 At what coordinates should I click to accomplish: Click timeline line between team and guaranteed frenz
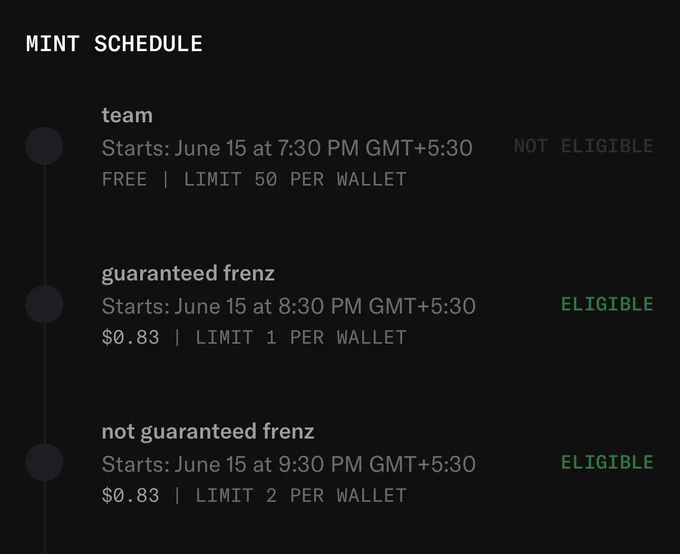[x=44, y=225]
